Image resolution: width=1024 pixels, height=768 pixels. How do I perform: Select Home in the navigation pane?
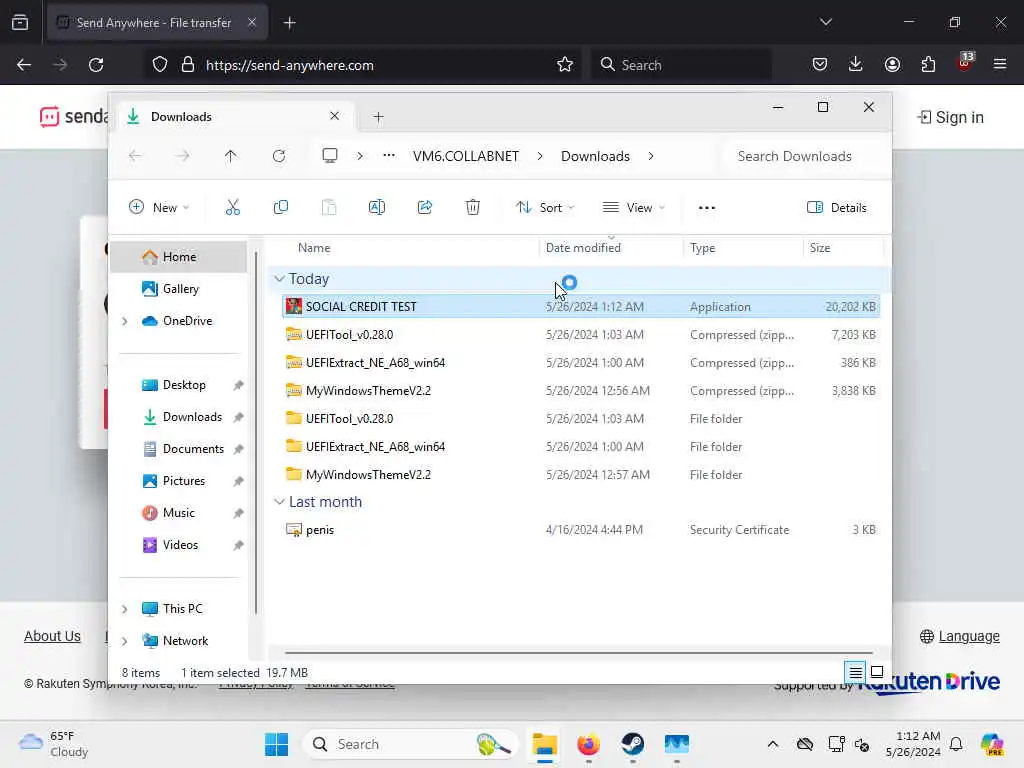coord(179,257)
